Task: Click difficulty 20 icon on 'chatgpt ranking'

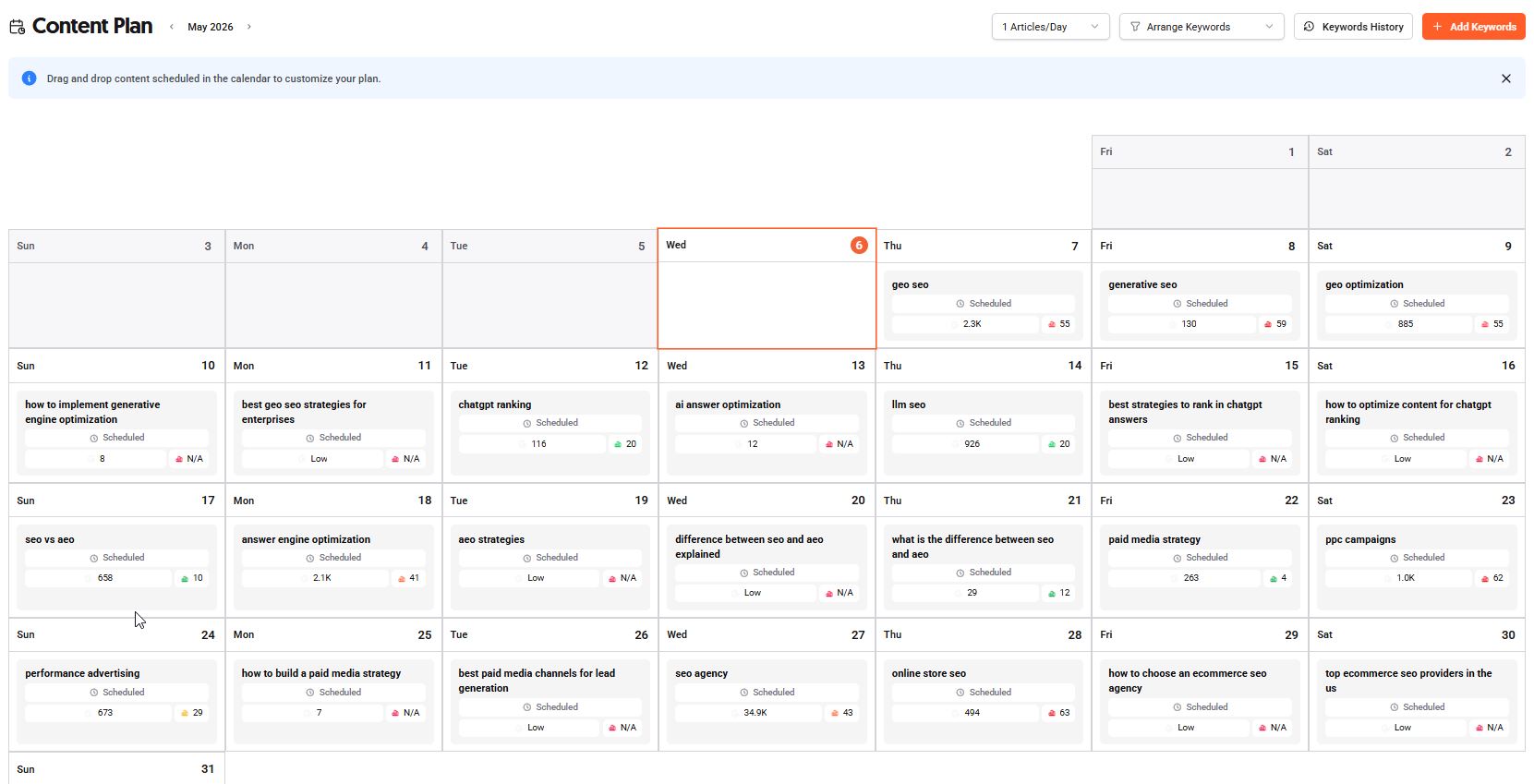Action: 618,444
